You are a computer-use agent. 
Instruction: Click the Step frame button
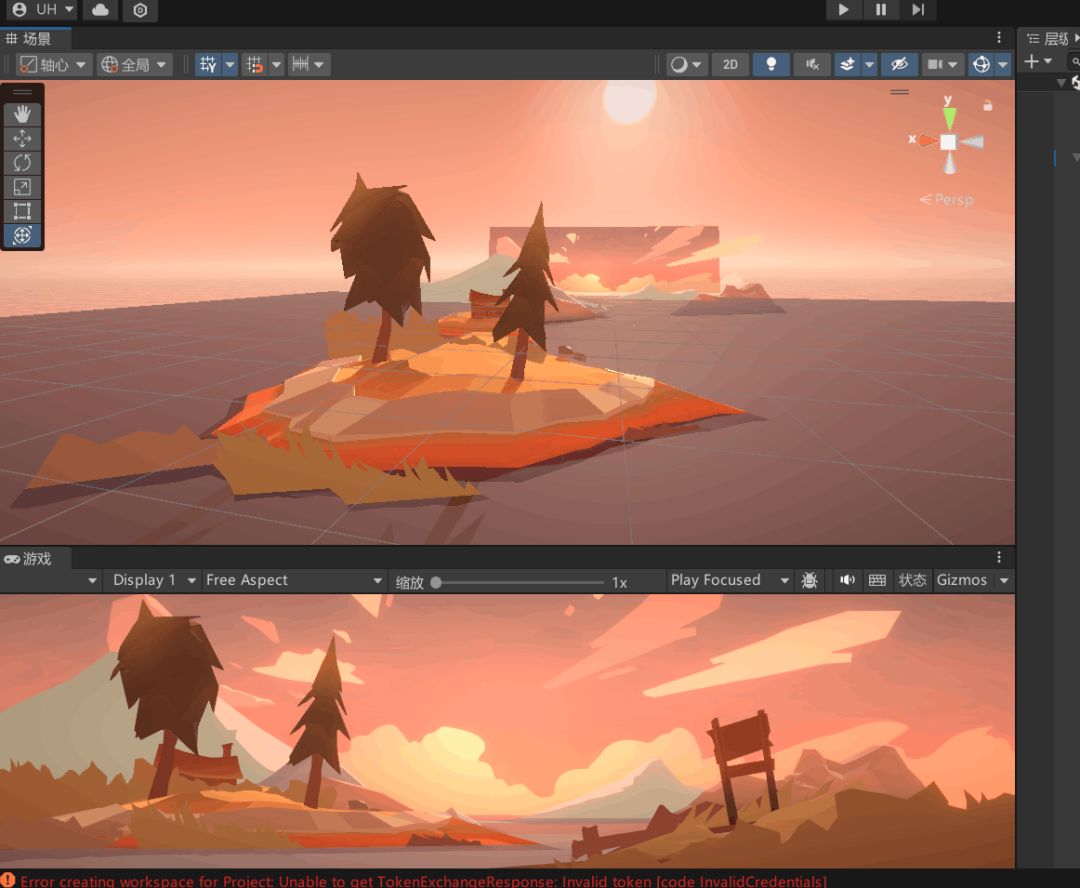917,10
